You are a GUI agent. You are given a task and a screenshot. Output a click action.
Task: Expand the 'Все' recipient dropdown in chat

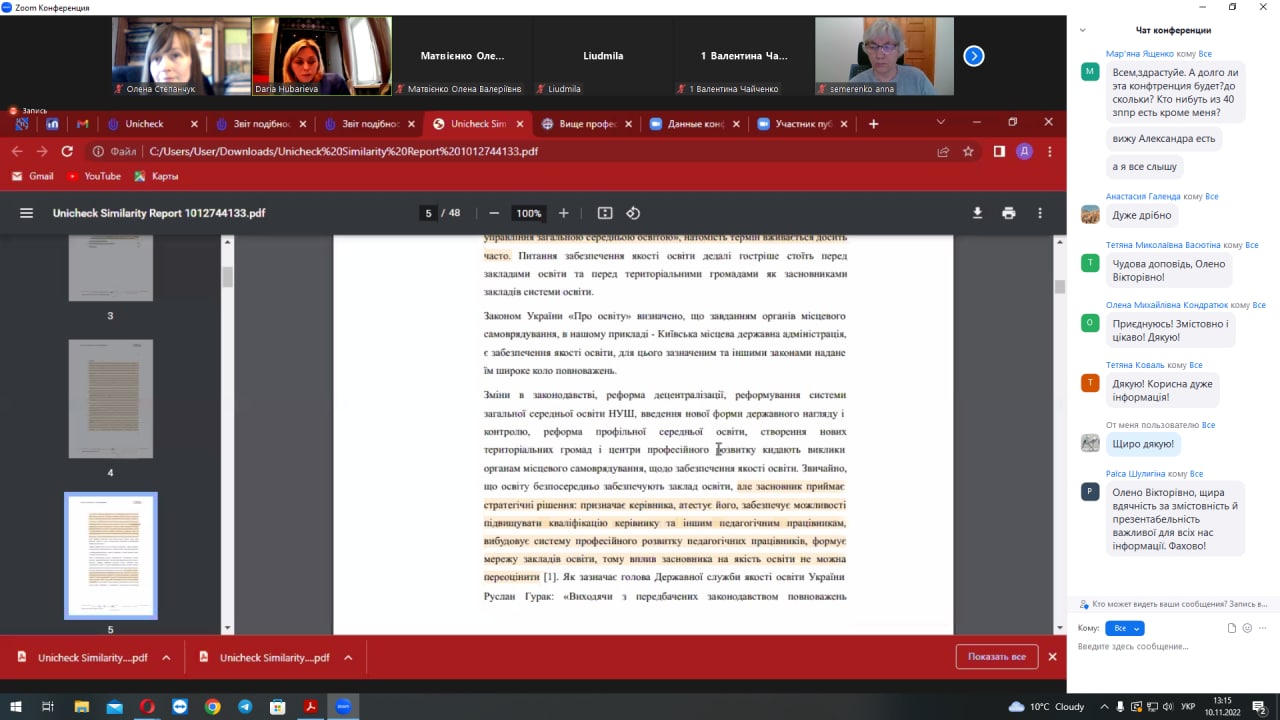(1124, 628)
